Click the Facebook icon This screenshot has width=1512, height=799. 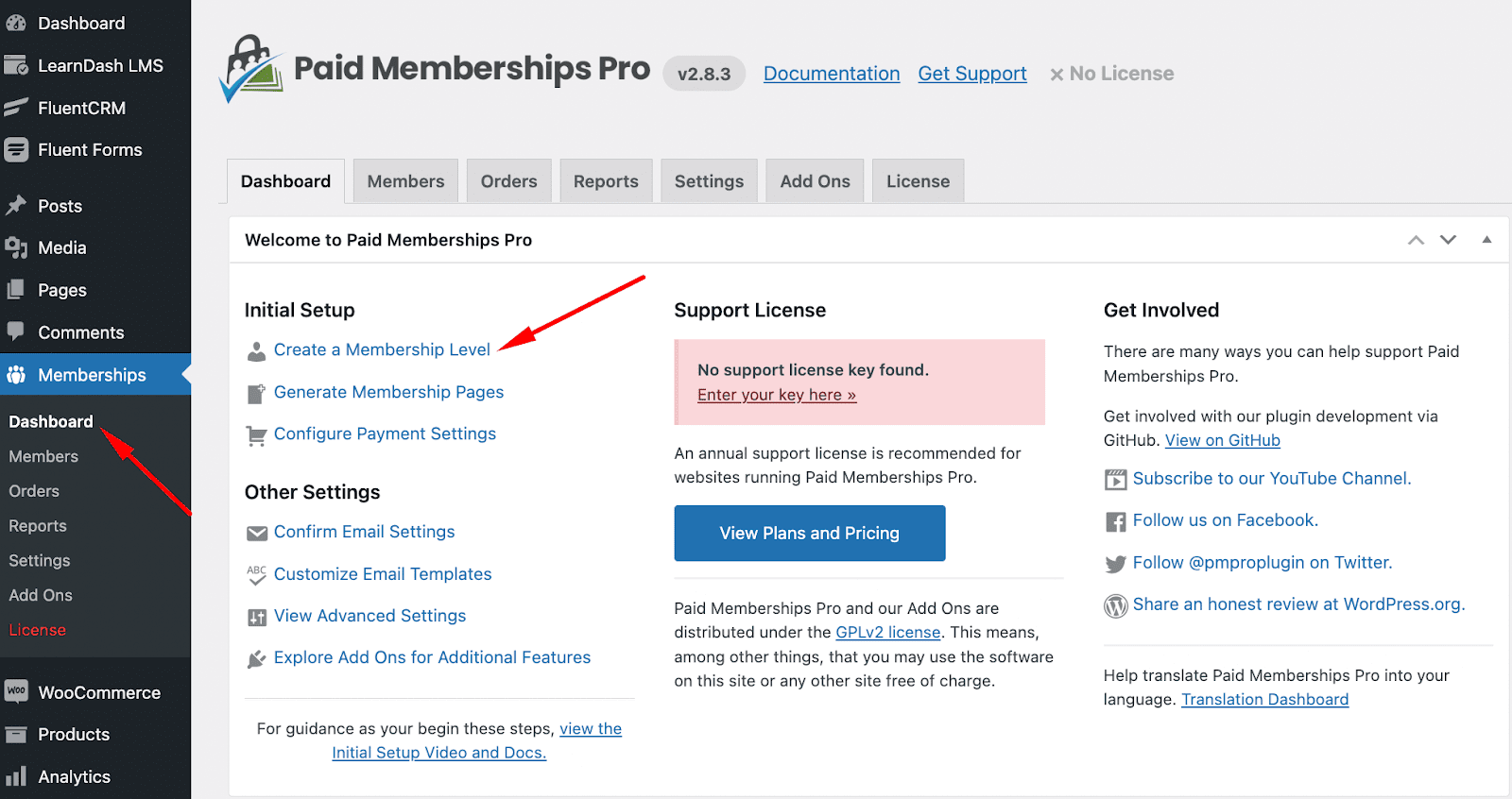pos(1115,521)
